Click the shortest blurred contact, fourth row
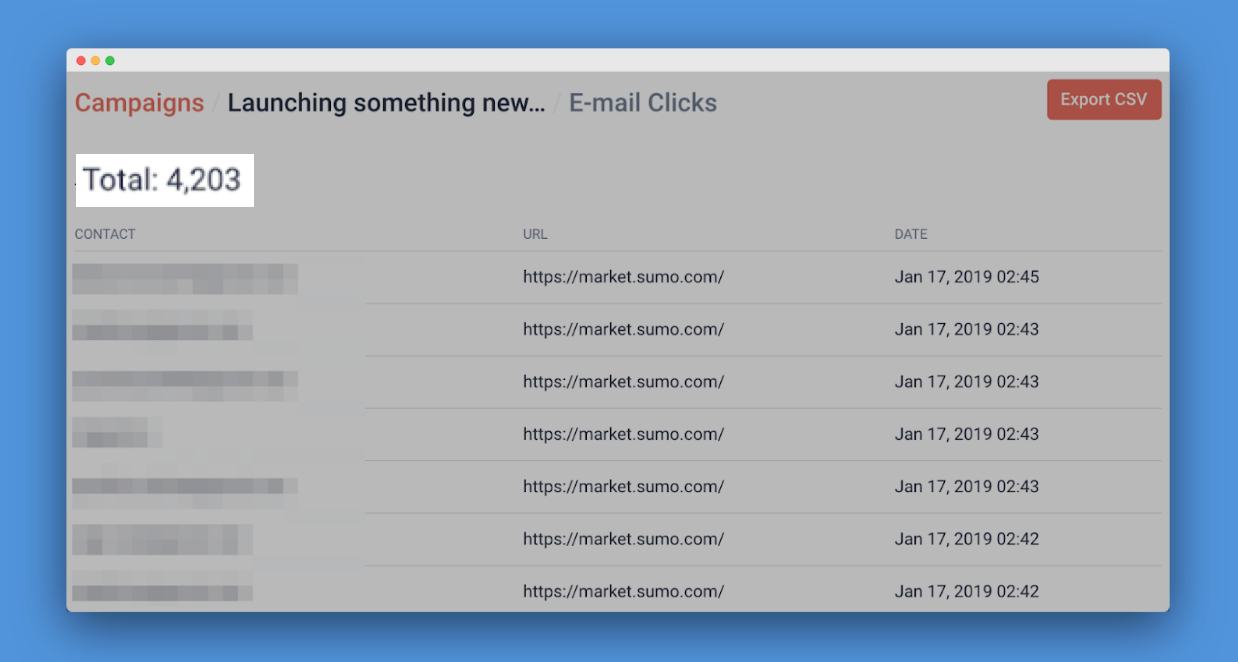This screenshot has height=662, width=1238. 116,432
